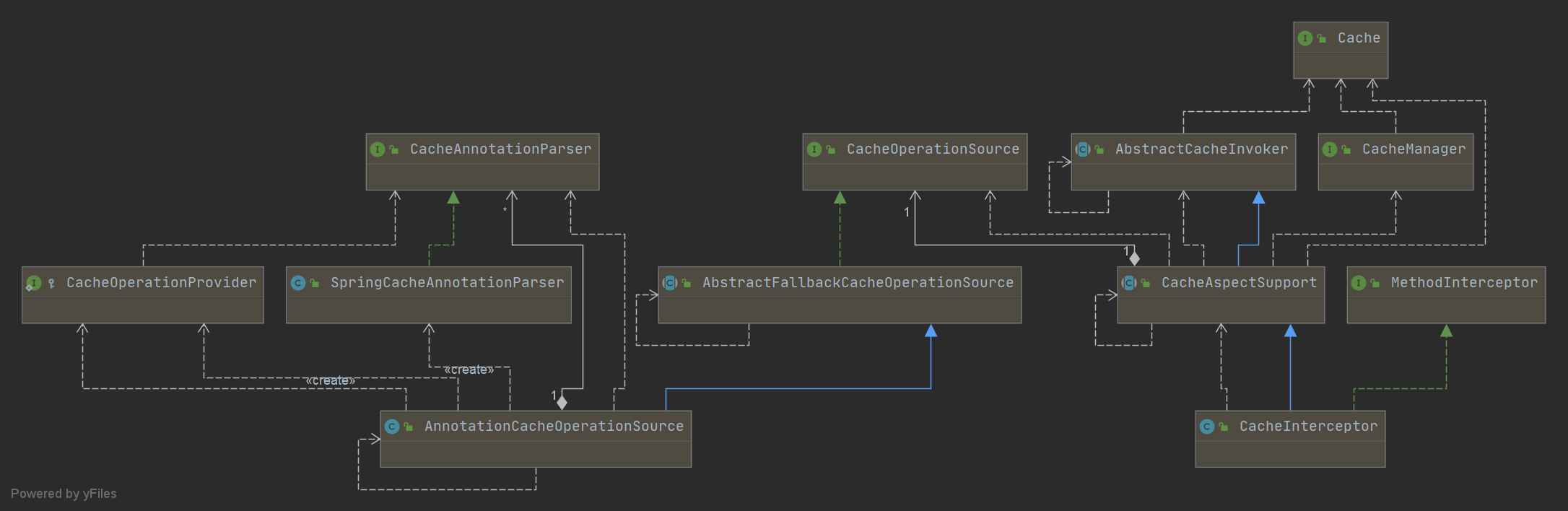The width and height of the screenshot is (1568, 511).
Task: Click the abstract class icon of AbstractCacheInvoker
Action: tap(1083, 149)
